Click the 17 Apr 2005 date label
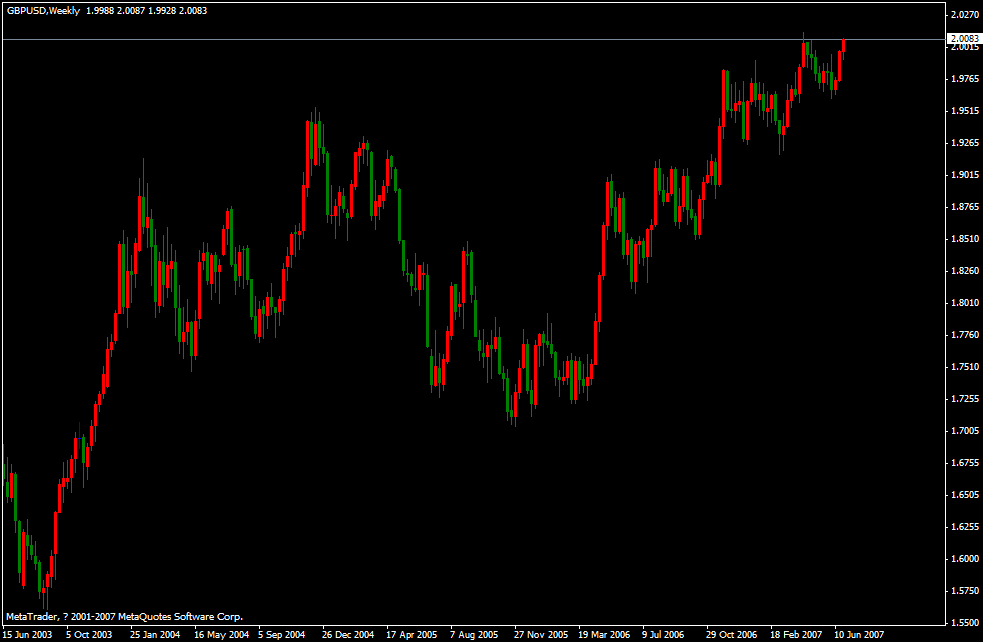Image resolution: width=983 pixels, height=642 pixels. (411, 634)
